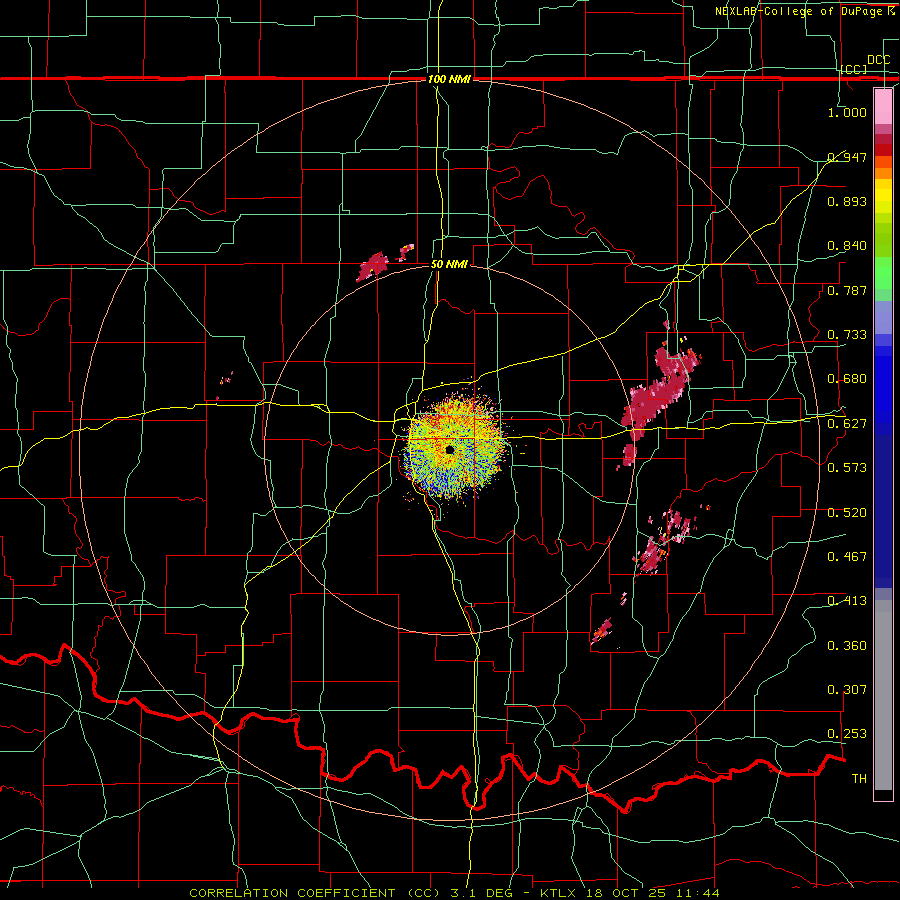Select the 0.360 scale value
The image size is (900, 900).
pyautogui.click(x=847, y=646)
